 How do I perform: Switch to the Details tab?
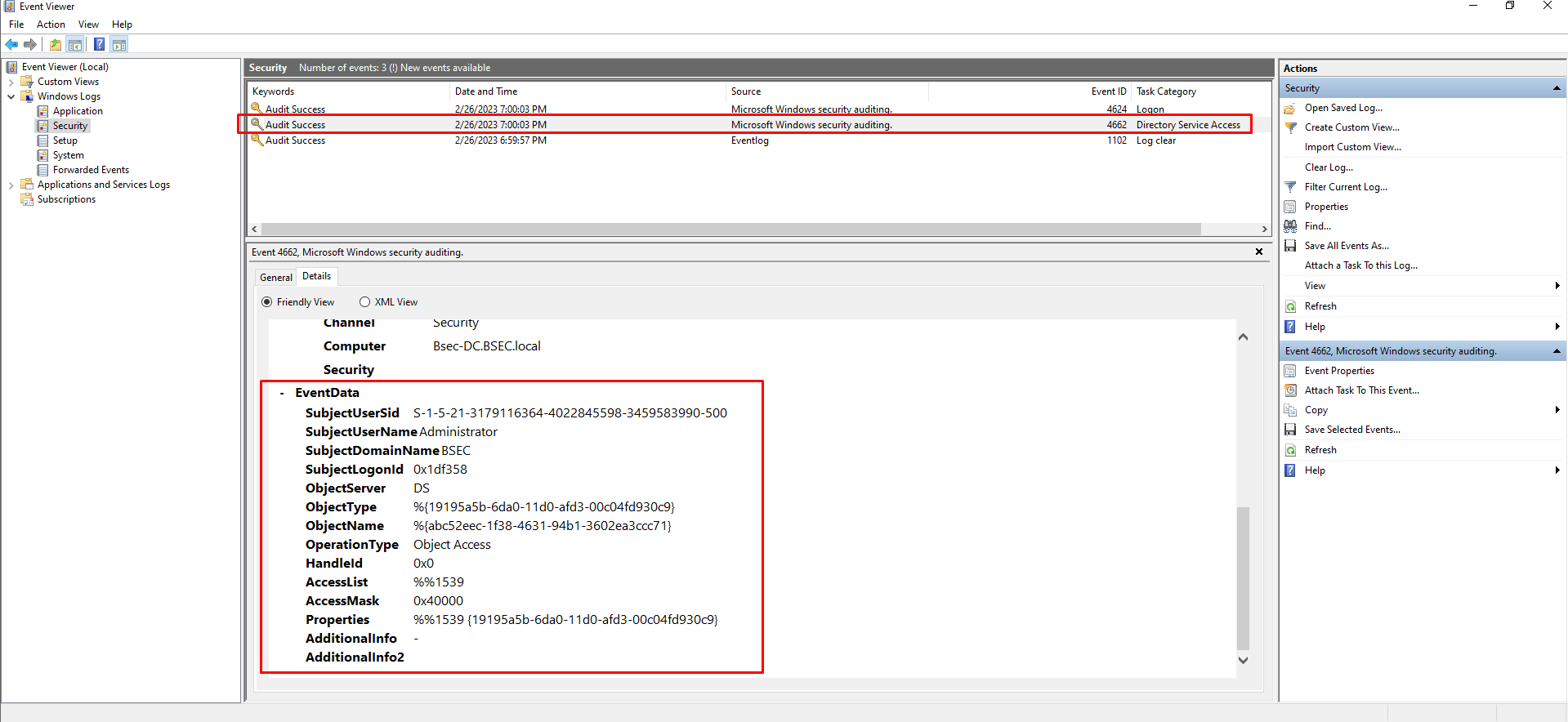tap(316, 276)
